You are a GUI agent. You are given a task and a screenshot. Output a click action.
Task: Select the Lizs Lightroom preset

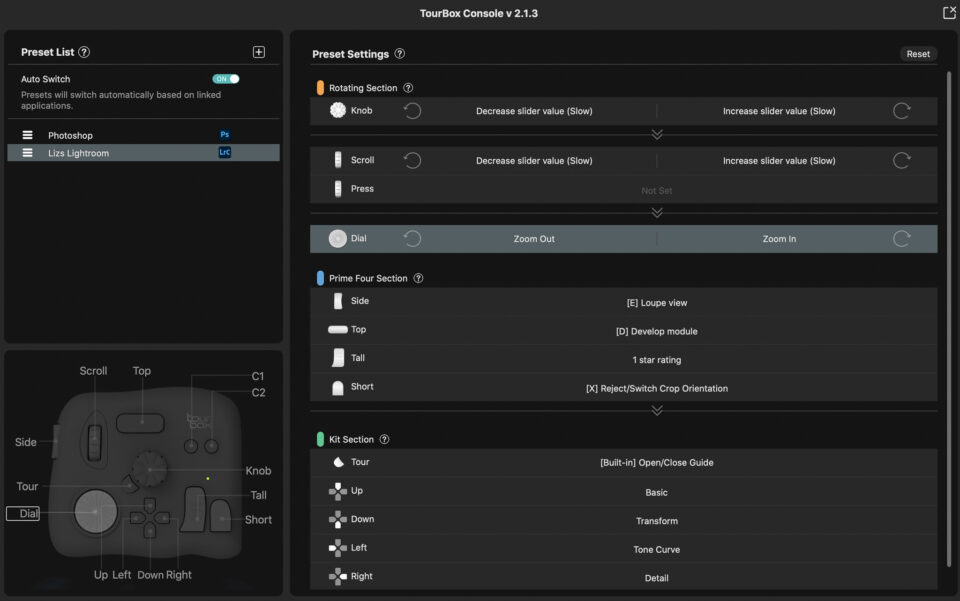pyautogui.click(x=78, y=153)
